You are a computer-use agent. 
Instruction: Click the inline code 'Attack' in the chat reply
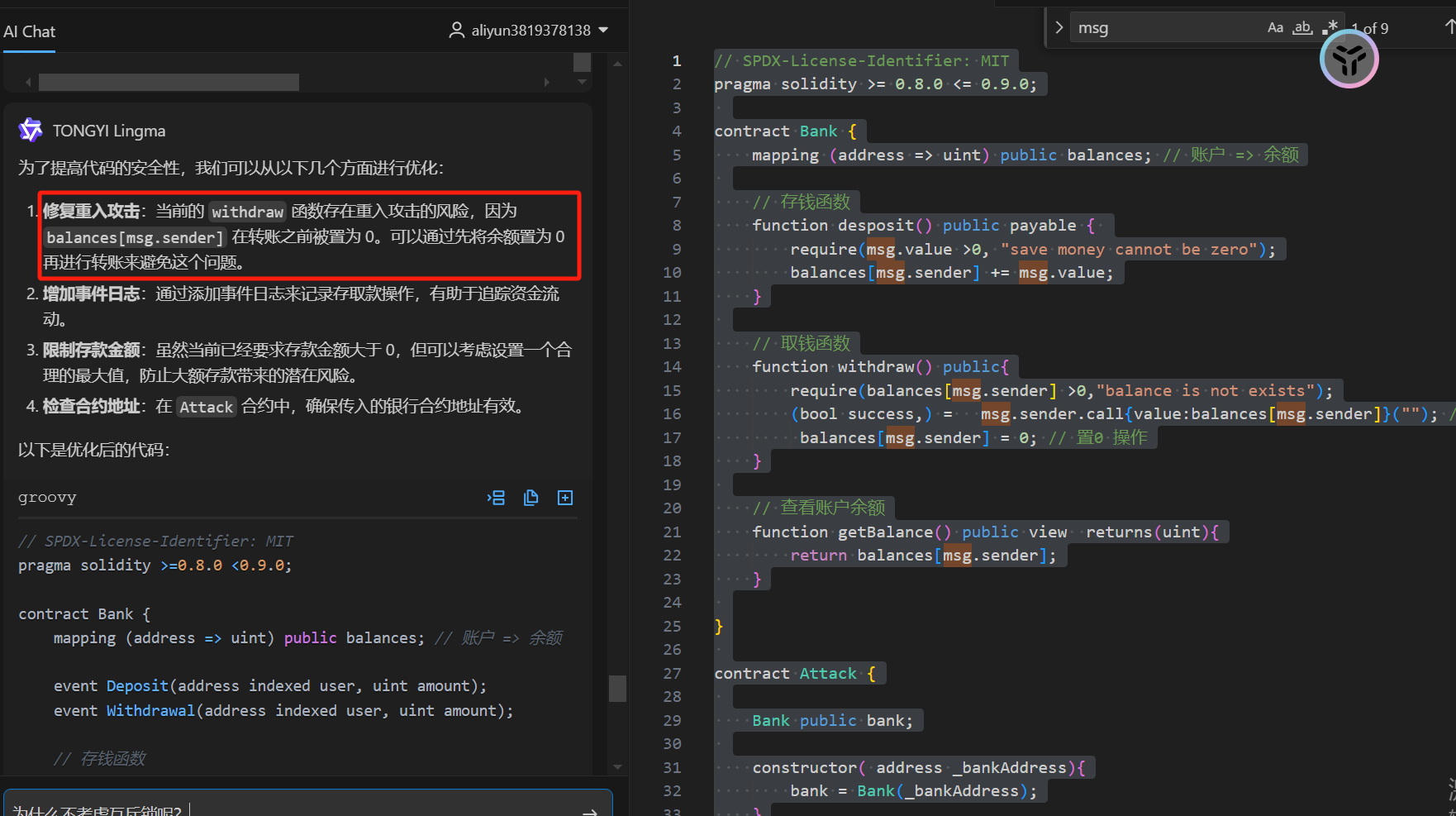tap(207, 407)
